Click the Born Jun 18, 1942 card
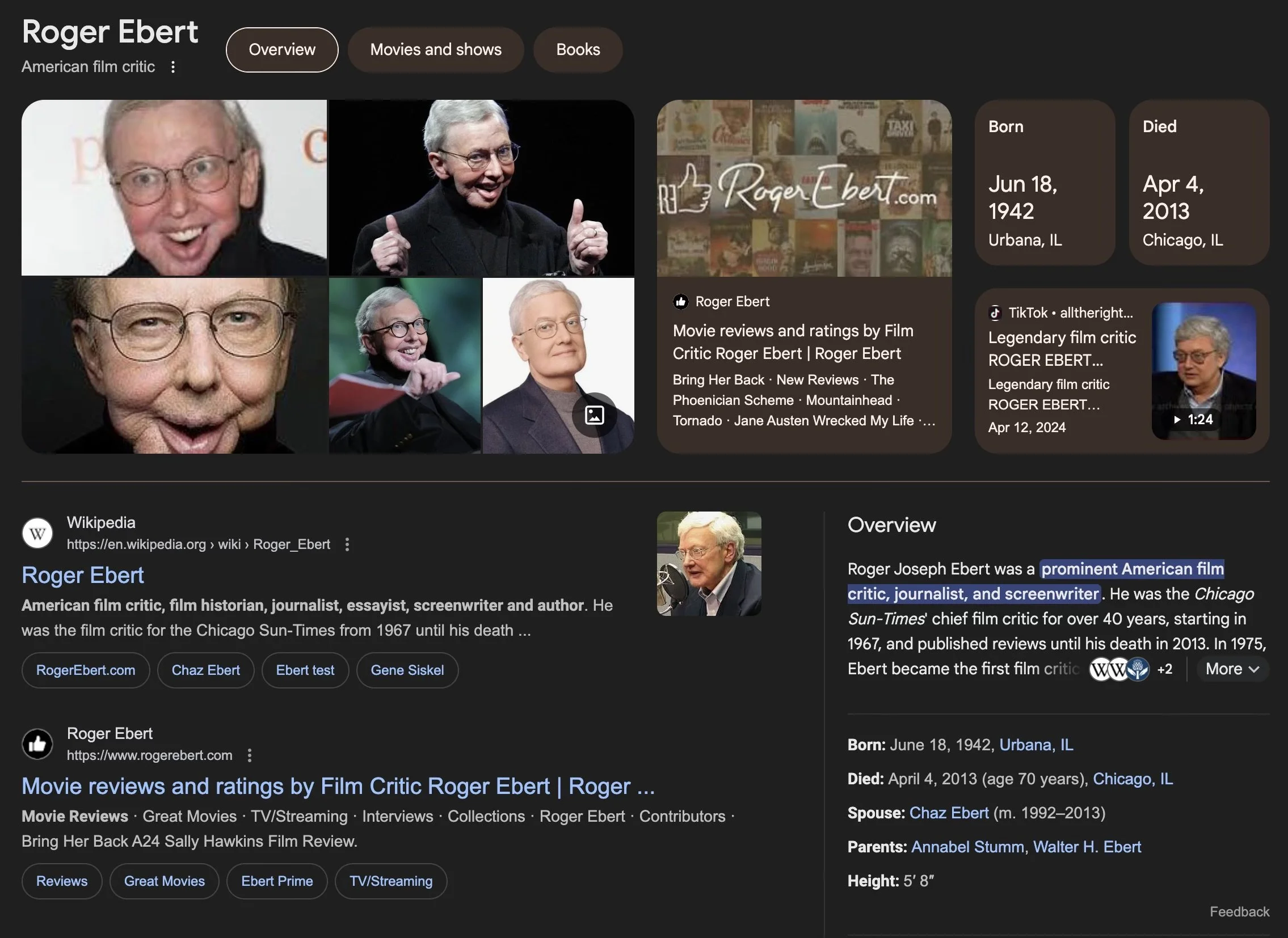 click(x=1044, y=183)
